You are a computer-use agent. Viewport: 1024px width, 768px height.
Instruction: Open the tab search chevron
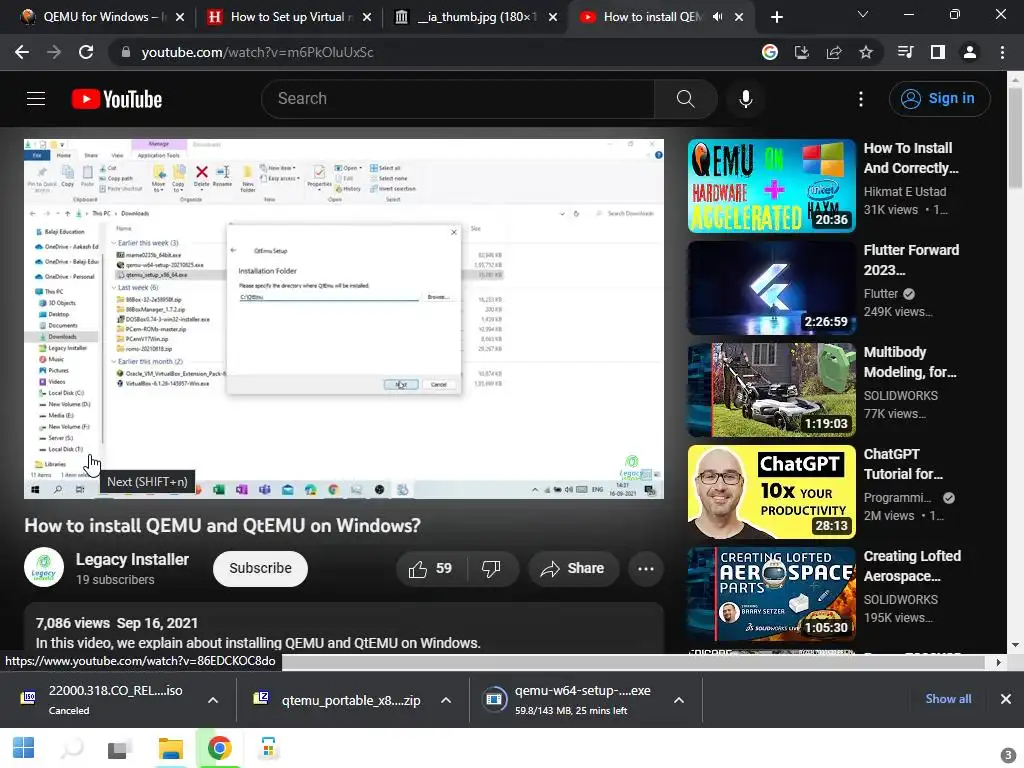(x=863, y=14)
